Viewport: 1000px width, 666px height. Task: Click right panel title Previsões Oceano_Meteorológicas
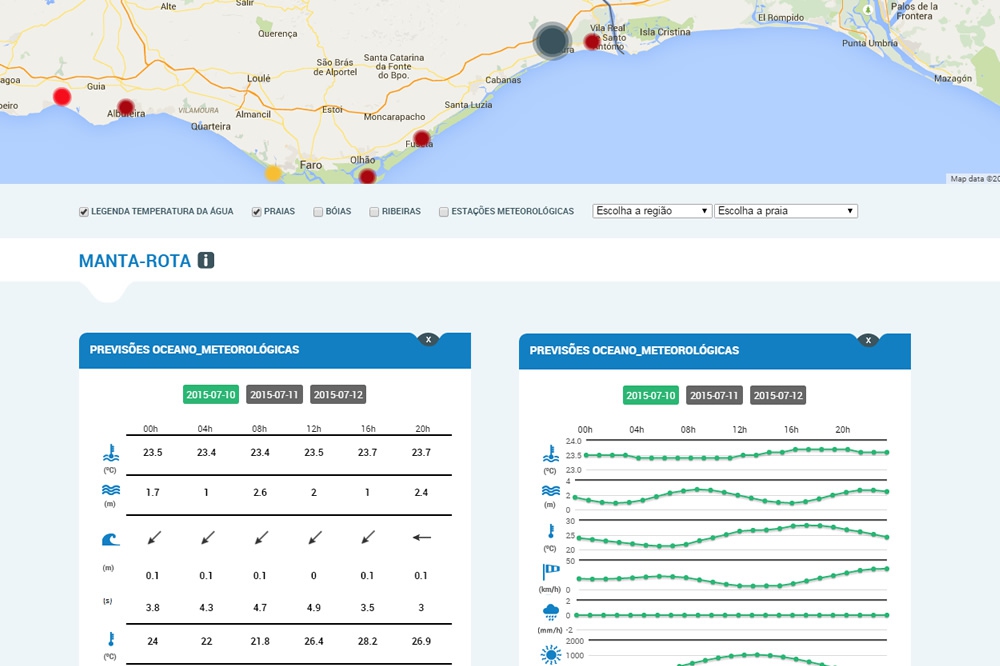pyautogui.click(x=635, y=350)
